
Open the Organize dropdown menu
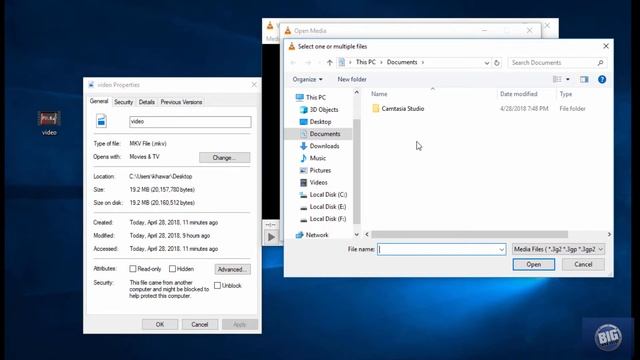(x=307, y=79)
